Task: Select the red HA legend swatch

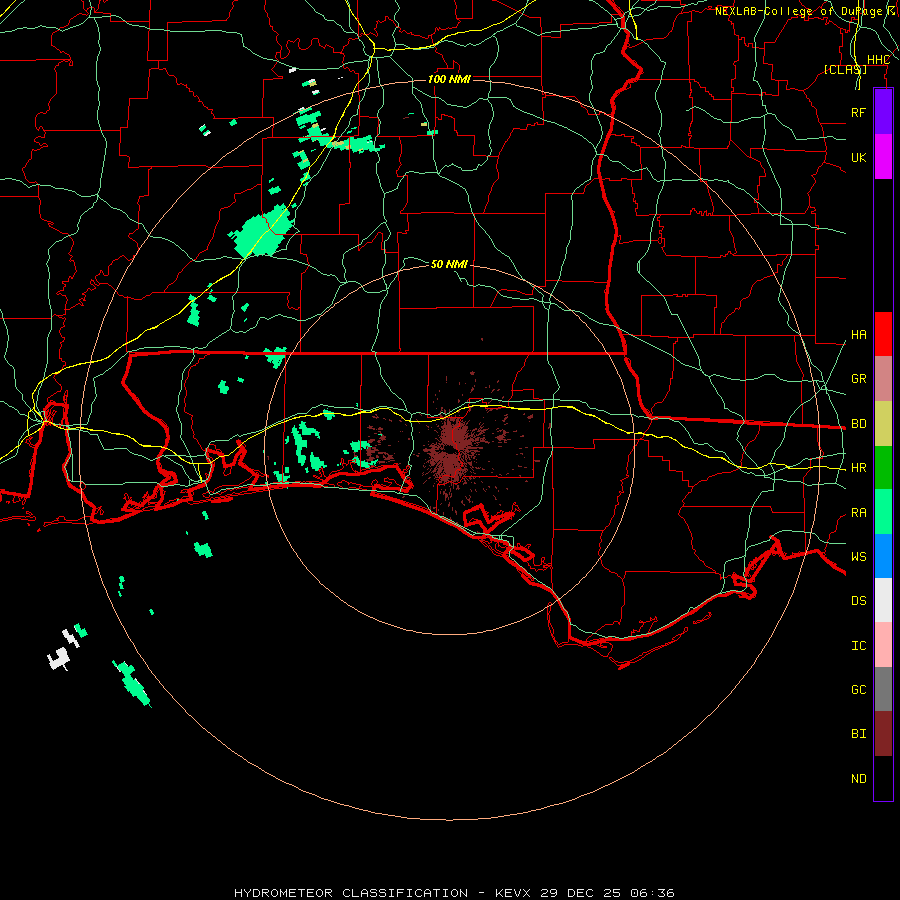Action: 883,334
